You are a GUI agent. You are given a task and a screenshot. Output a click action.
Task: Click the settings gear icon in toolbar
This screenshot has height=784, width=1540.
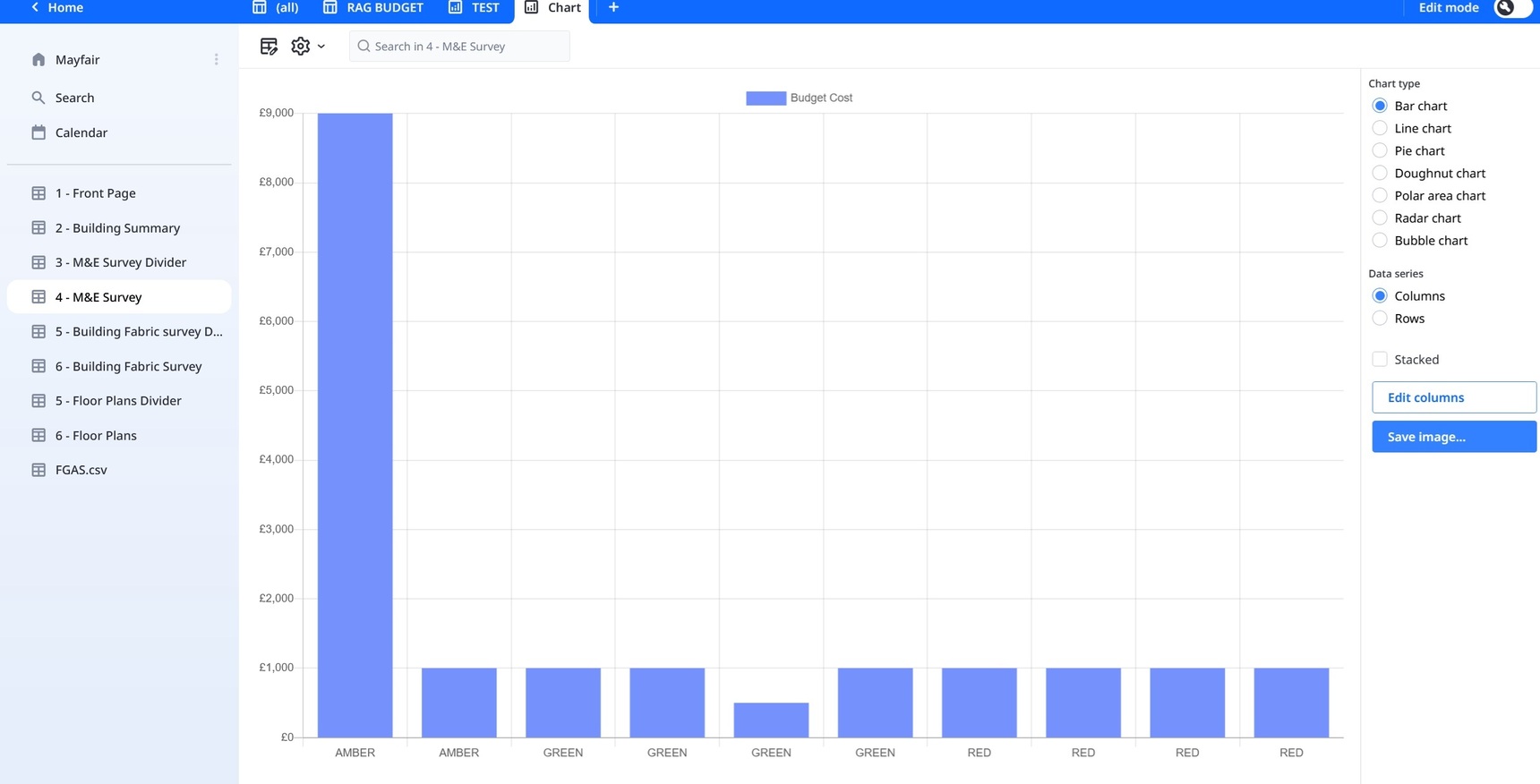301,46
